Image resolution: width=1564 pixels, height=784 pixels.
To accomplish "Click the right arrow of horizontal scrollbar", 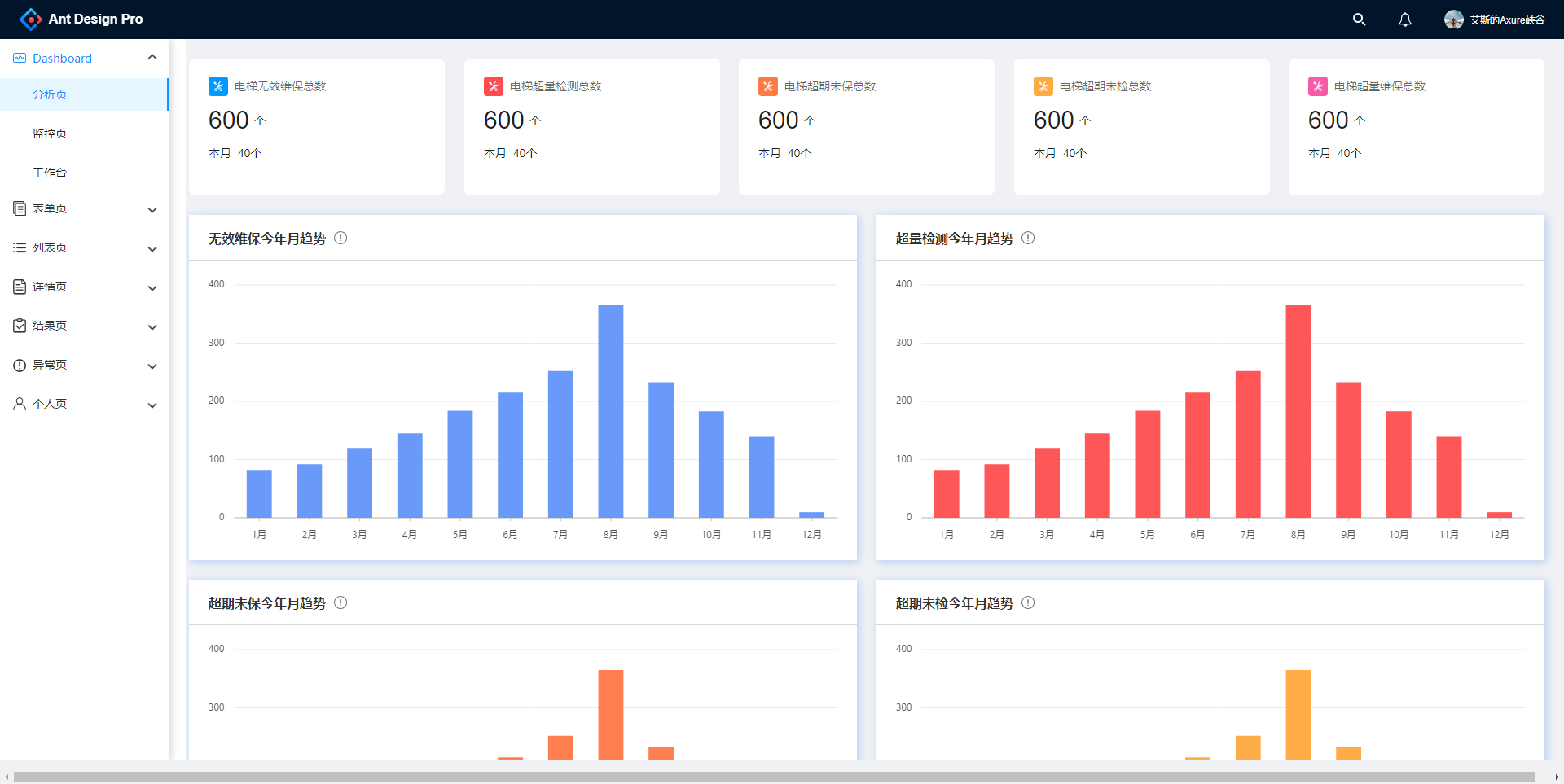I will click(x=1557, y=777).
